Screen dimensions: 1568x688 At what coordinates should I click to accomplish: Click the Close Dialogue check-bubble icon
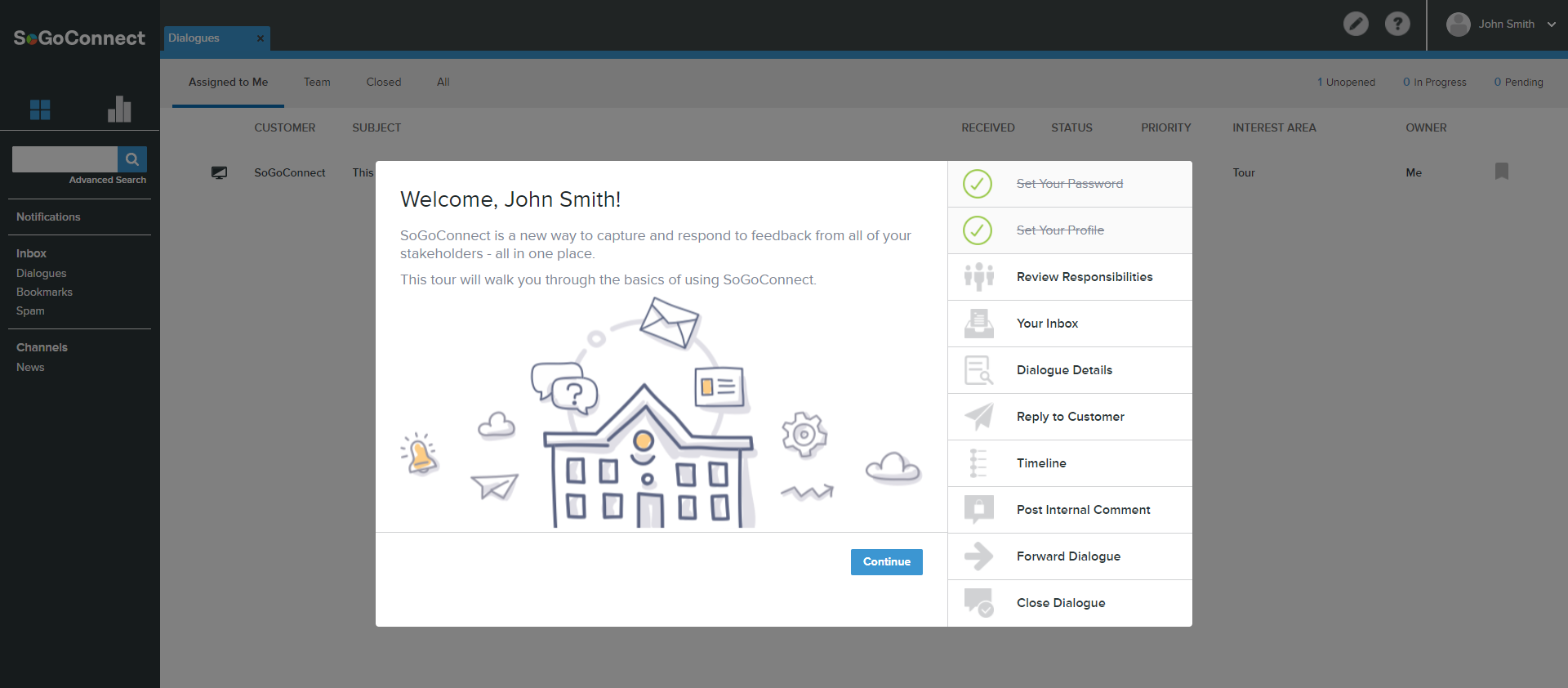coord(978,603)
